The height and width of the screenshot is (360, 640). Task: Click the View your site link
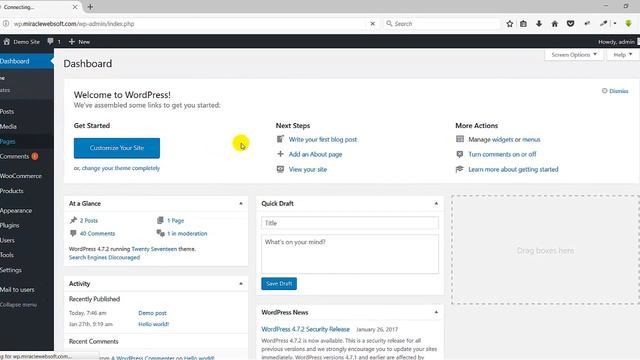[x=308, y=169]
